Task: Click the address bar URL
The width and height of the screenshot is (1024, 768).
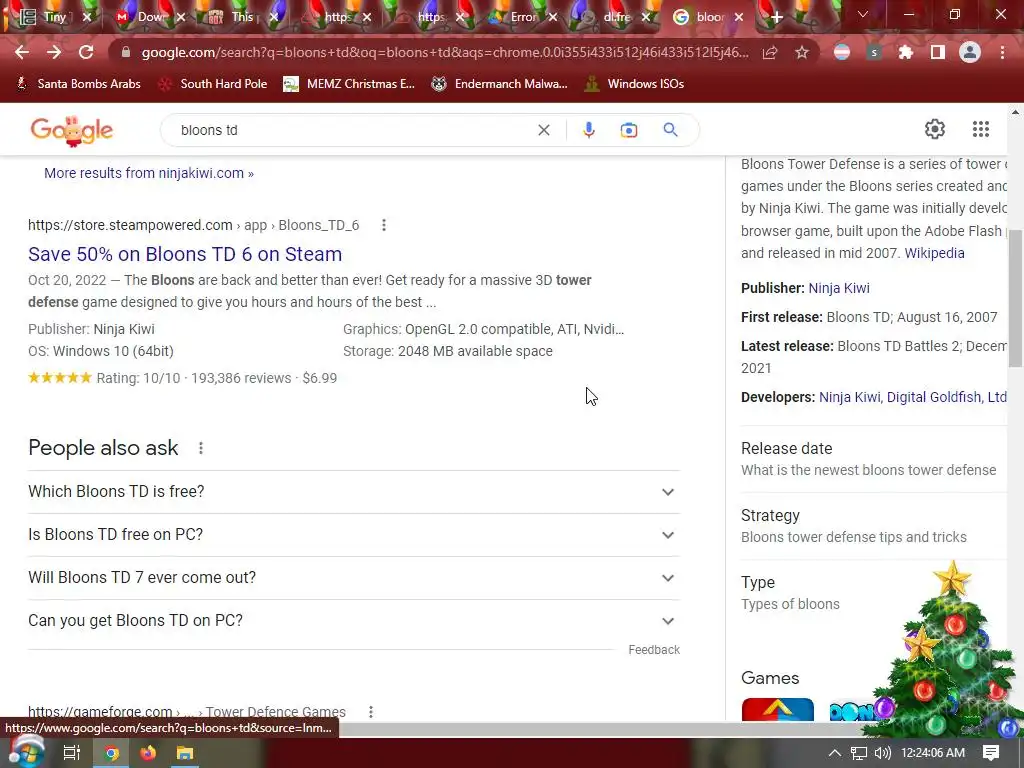Action: (445, 52)
